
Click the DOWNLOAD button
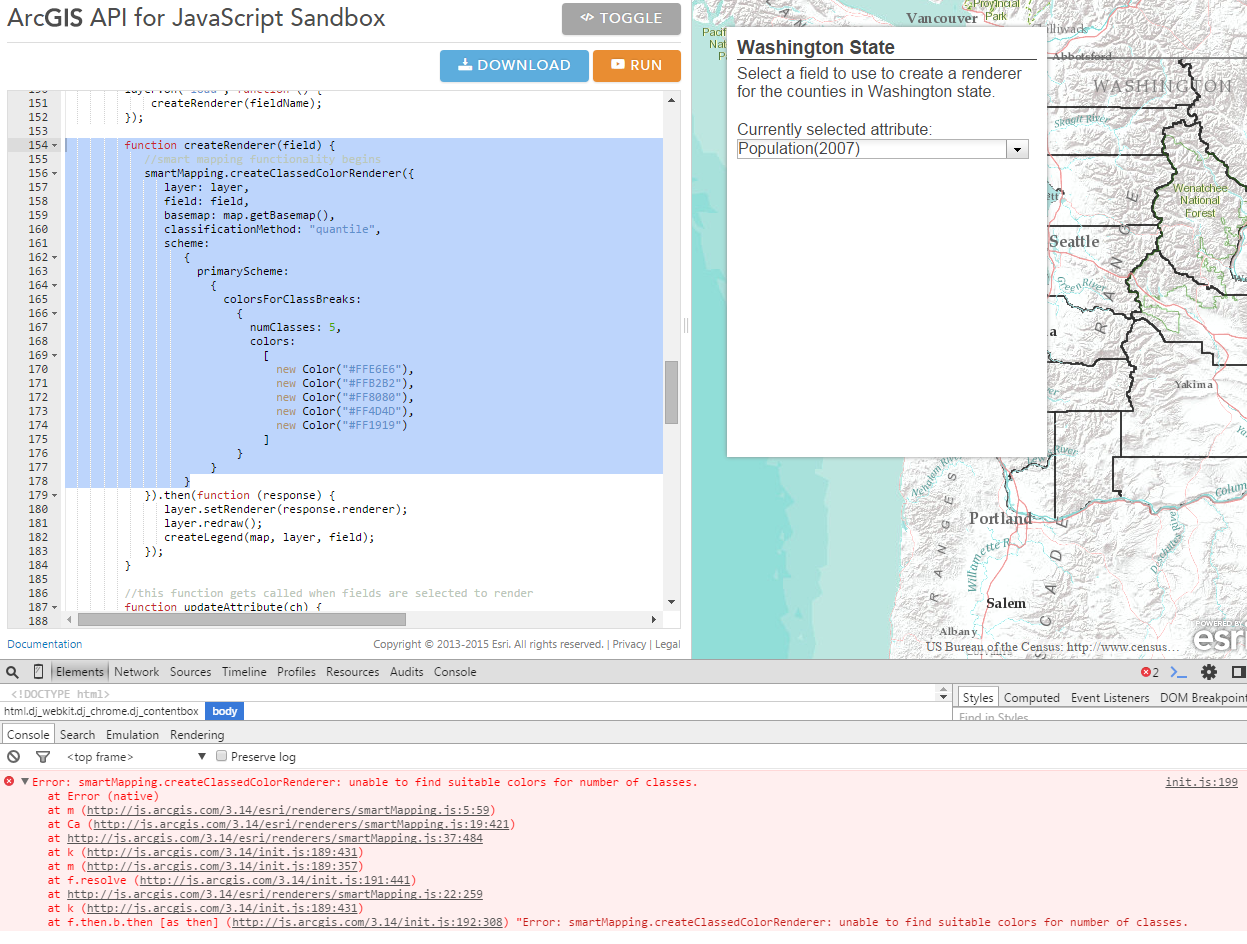(514, 65)
